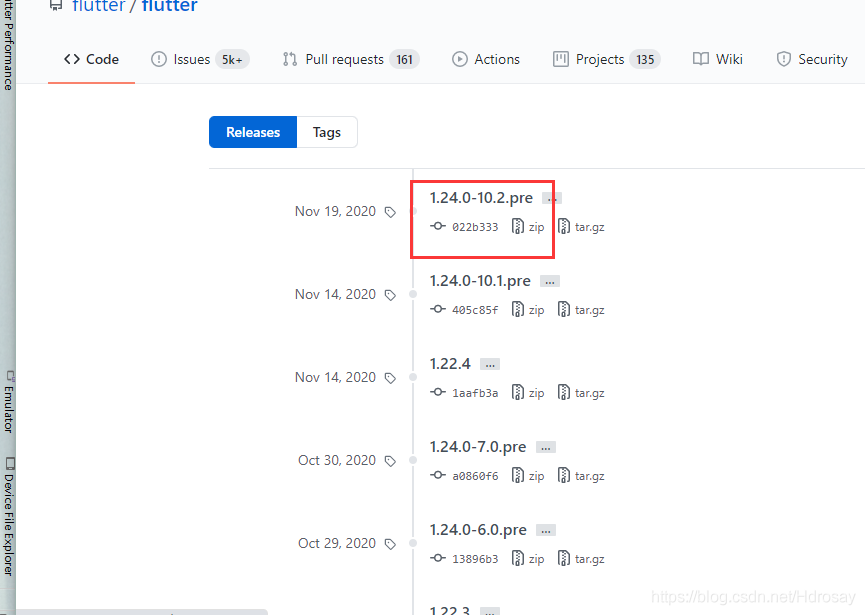Click the Pull requests branch icon
The width and height of the screenshot is (865, 615).
click(290, 59)
